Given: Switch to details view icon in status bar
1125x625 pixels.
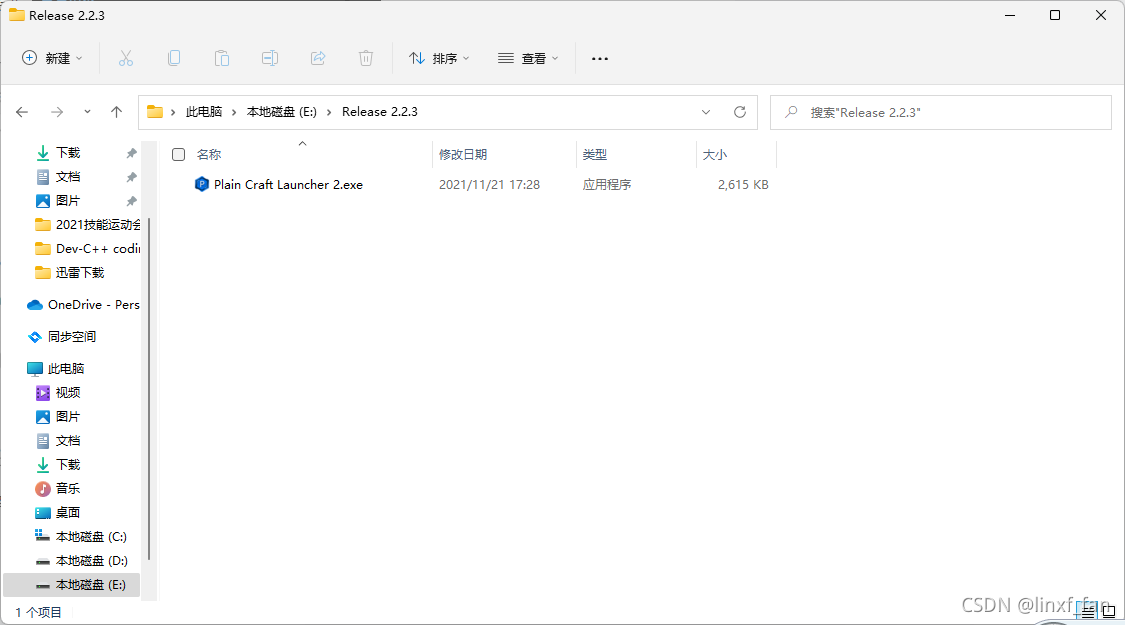Looking at the screenshot, I should pos(1088,611).
